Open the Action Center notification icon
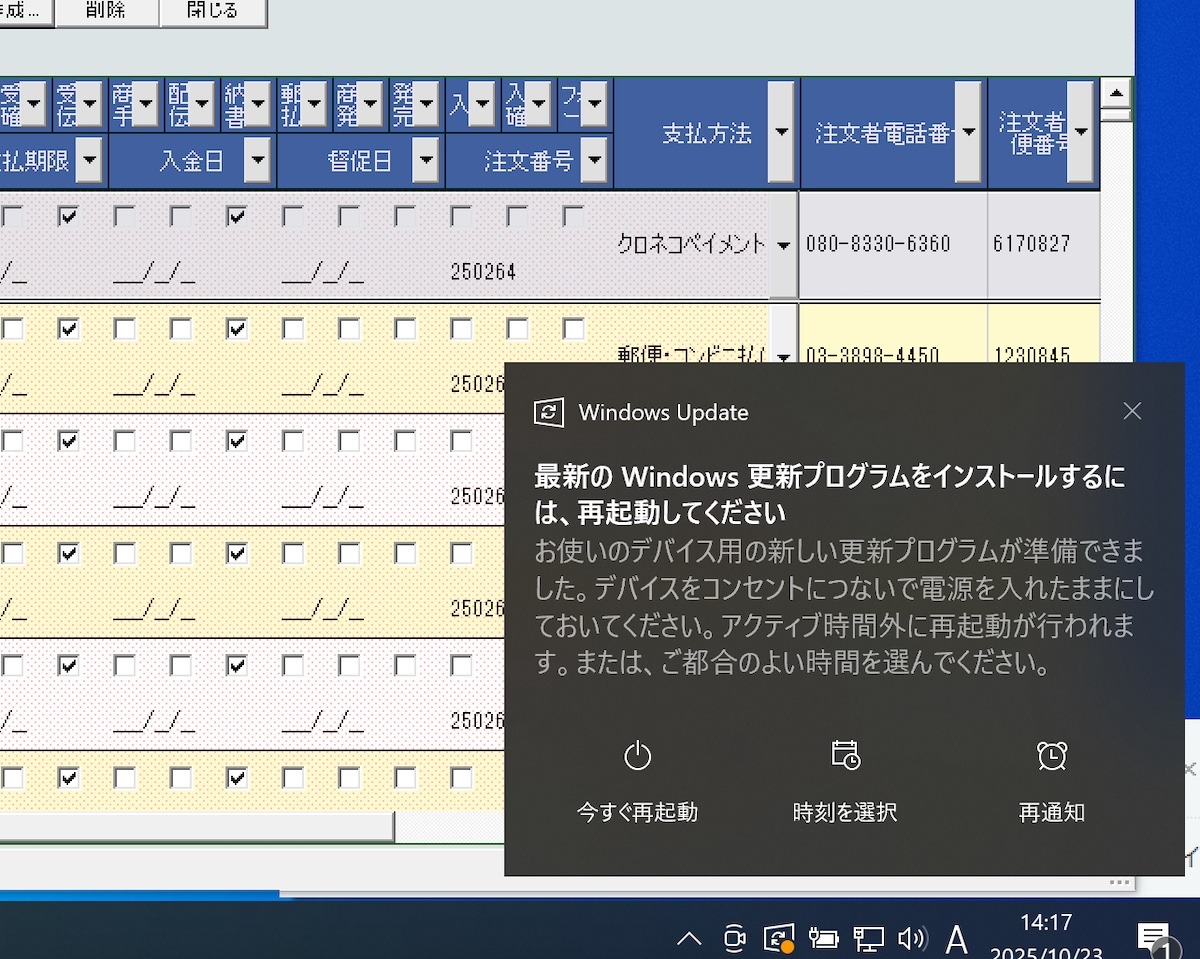 (x=1153, y=938)
